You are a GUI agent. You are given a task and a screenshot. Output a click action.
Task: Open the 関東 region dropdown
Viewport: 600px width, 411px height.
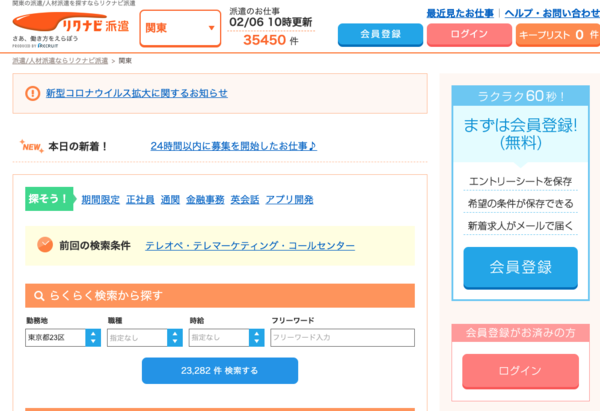180,28
